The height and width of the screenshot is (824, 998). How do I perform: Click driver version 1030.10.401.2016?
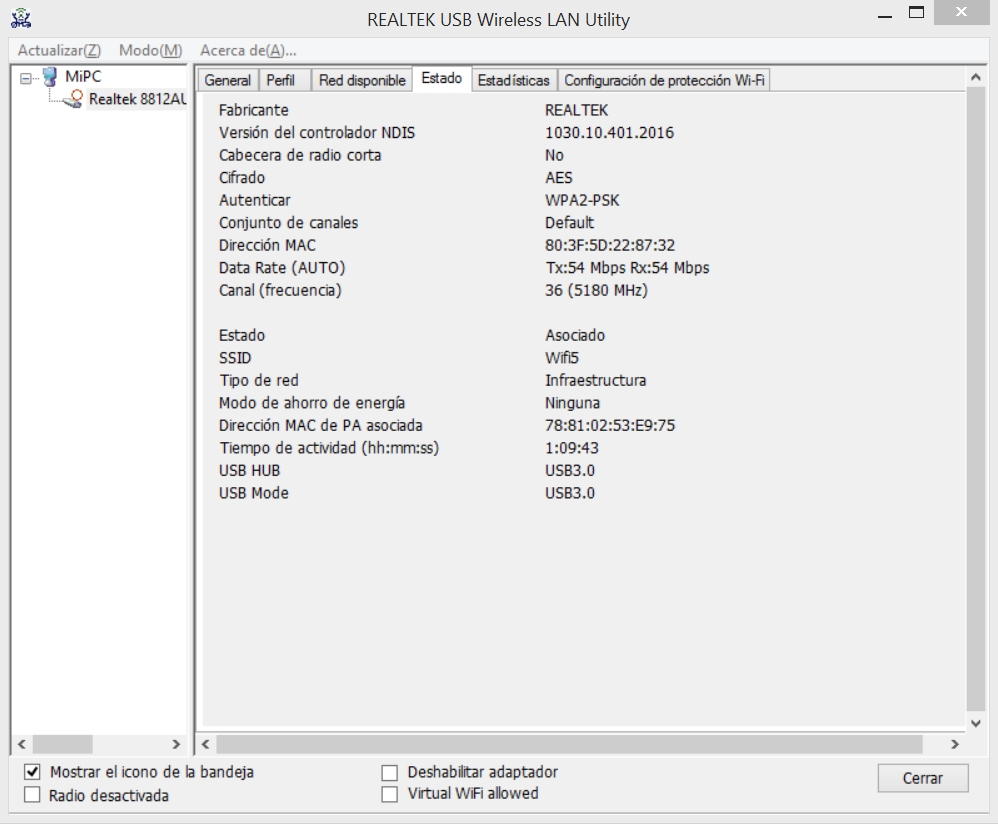pos(609,132)
